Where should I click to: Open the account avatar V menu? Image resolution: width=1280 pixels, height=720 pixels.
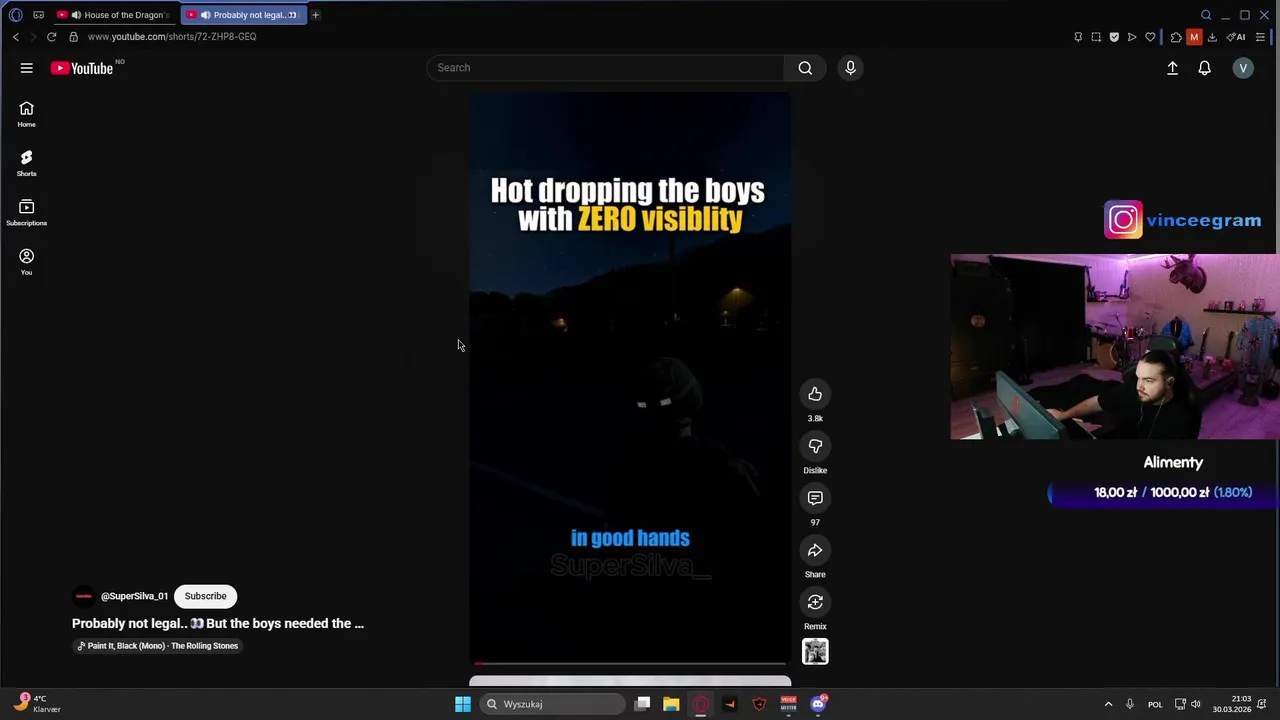point(1243,68)
